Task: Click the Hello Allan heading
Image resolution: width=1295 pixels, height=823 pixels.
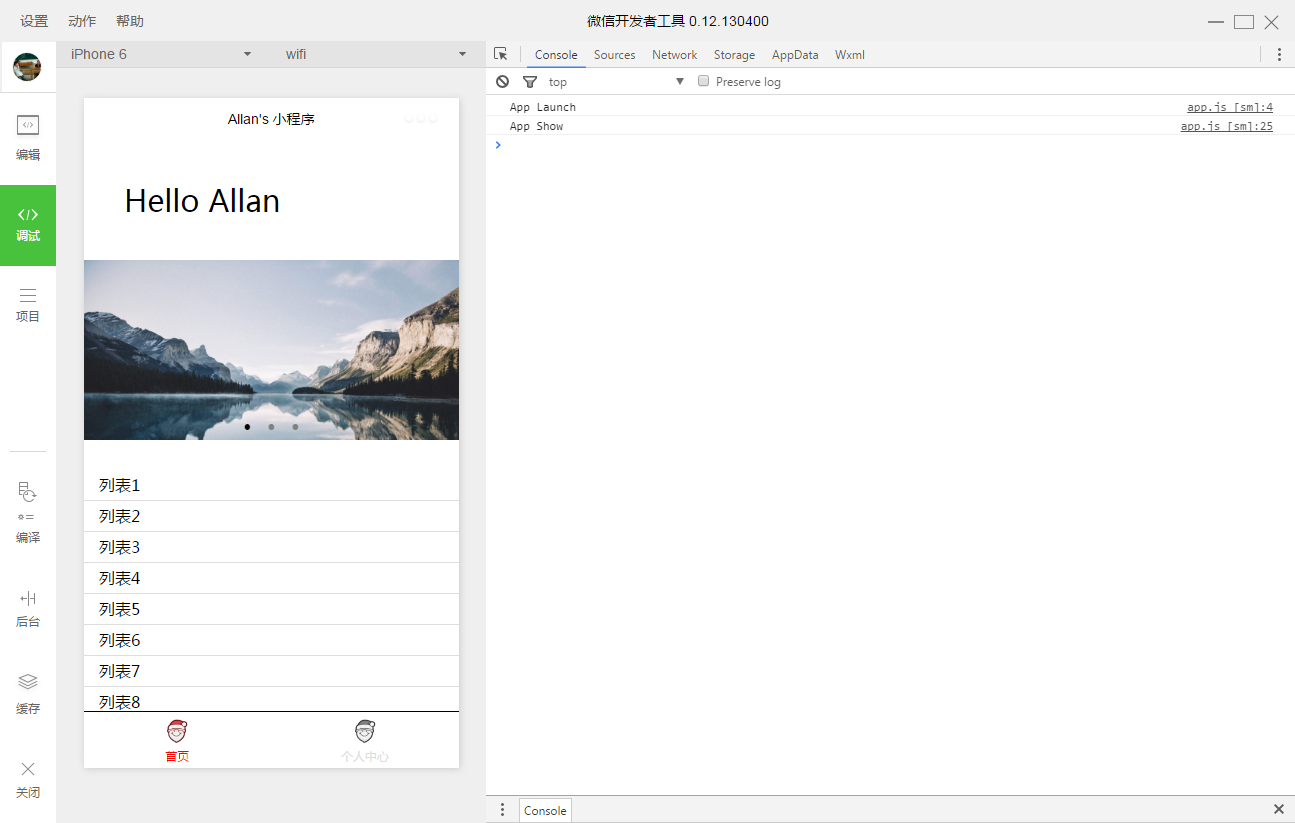Action: 202,201
